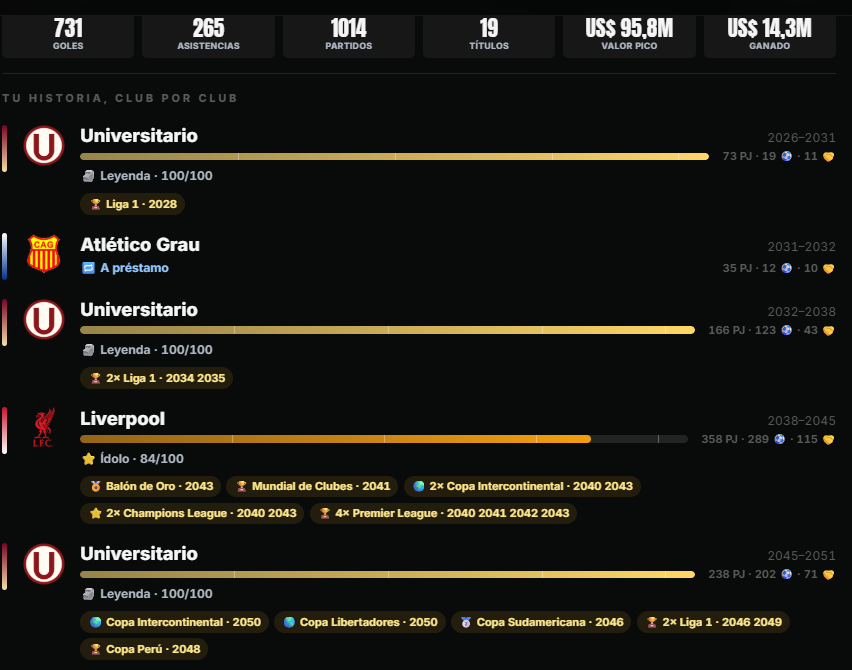Click the soccer ball icon next to 73 PJ · 19
The width and height of the screenshot is (852, 670).
tap(787, 156)
